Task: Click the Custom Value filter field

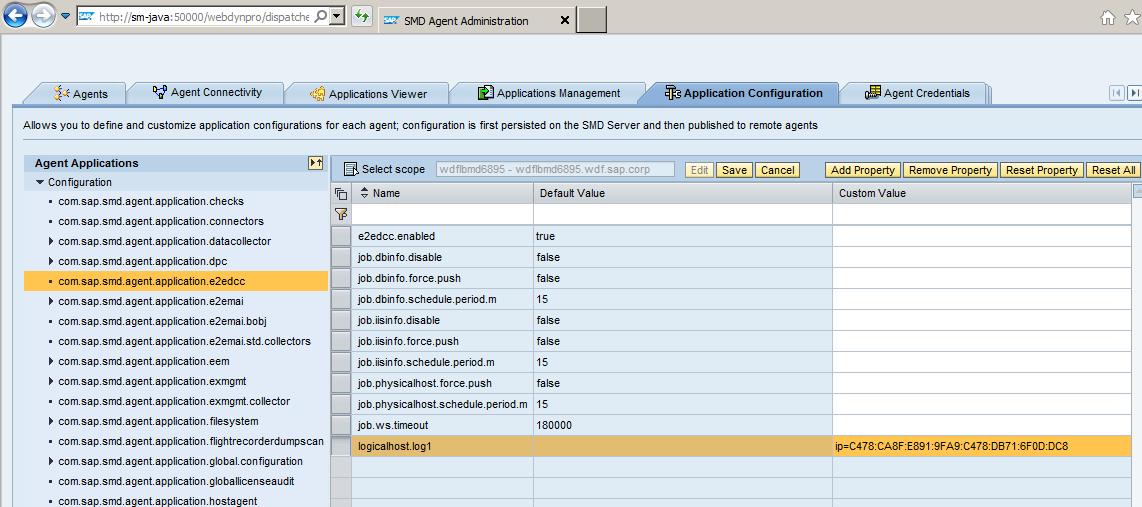Action: [982, 213]
